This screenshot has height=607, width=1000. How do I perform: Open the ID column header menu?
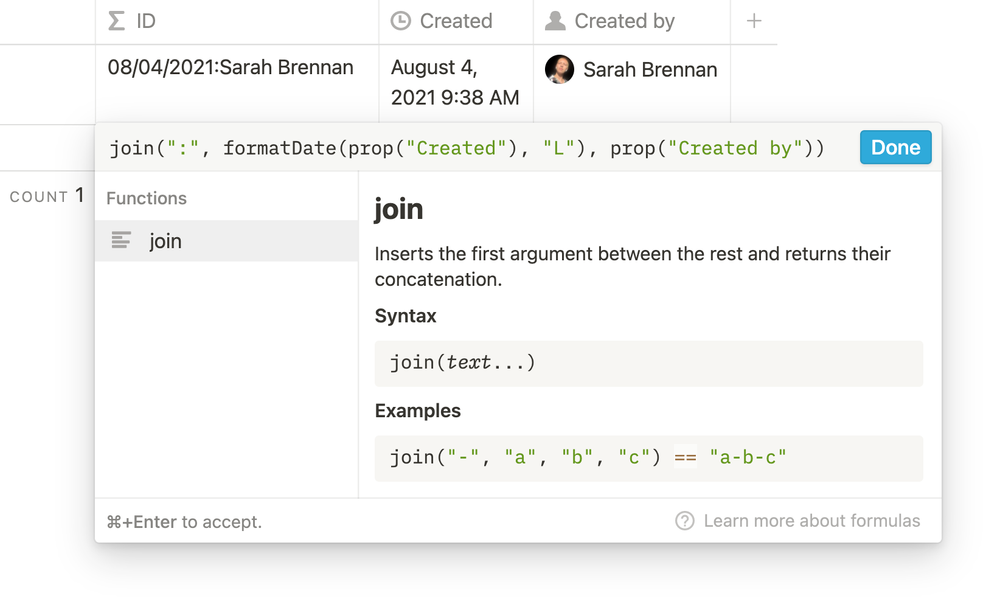(x=236, y=21)
